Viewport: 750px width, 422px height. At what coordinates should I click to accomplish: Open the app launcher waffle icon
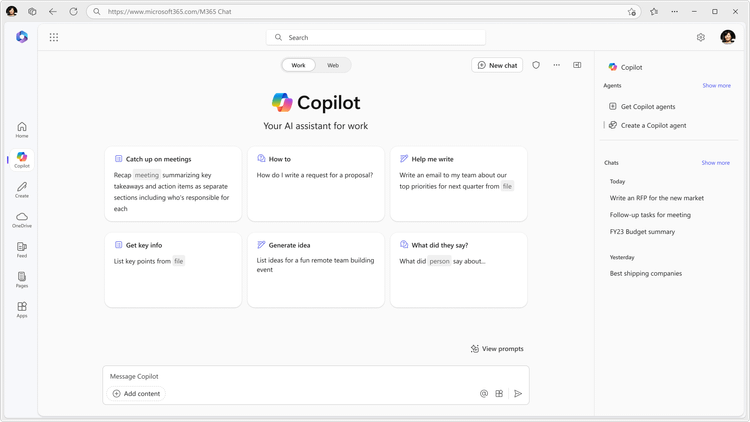pyautogui.click(x=54, y=37)
